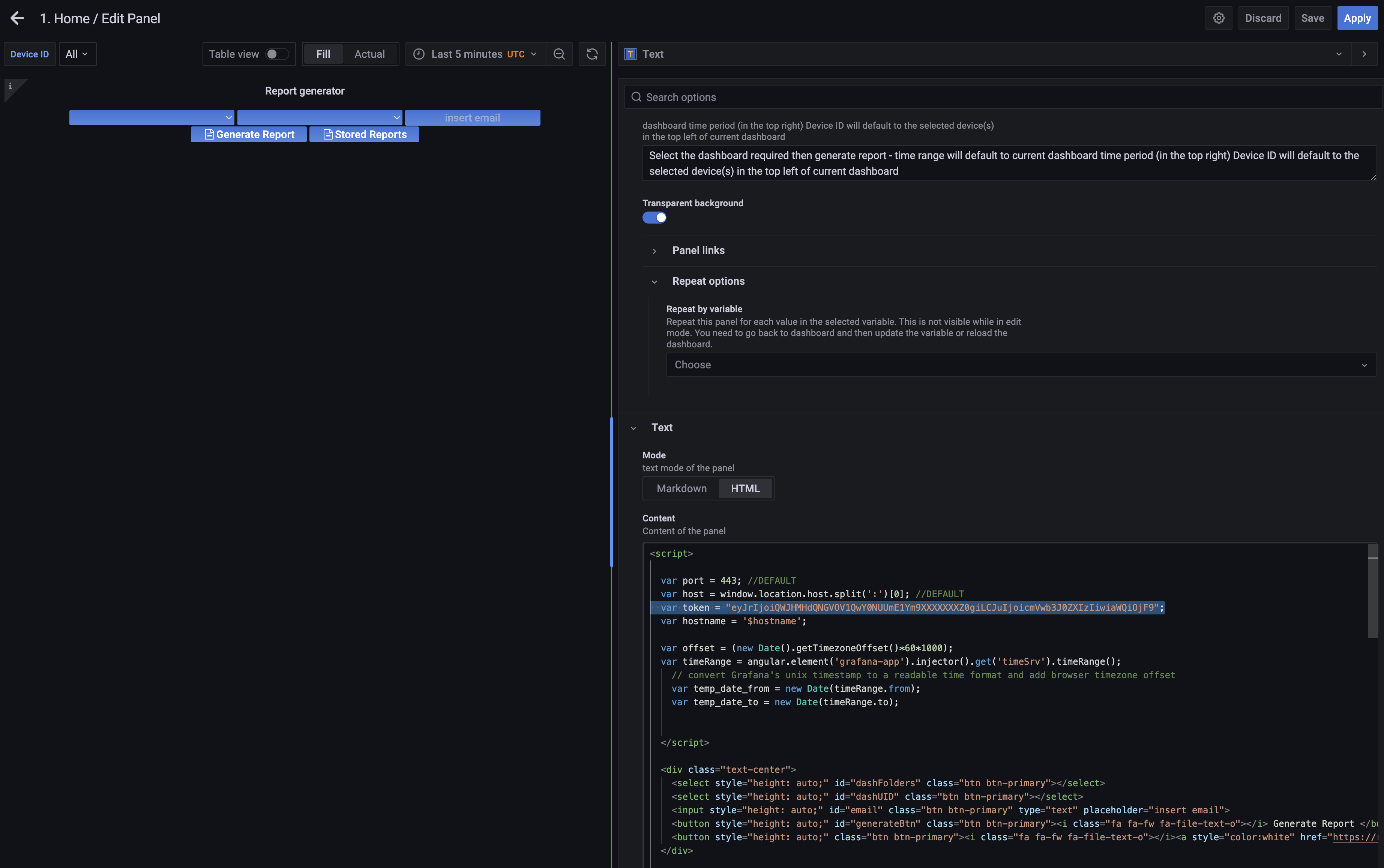
Task: Click the panel description text area
Action: click(1009, 164)
